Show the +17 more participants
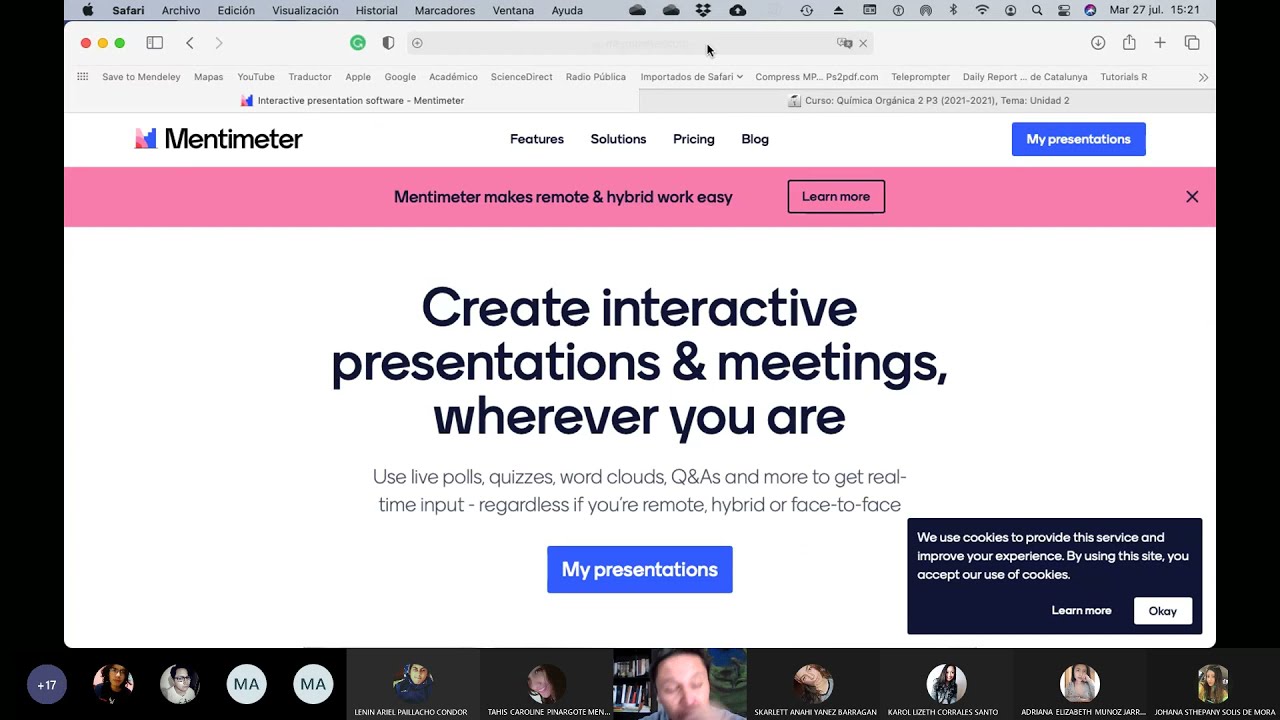 (47, 685)
